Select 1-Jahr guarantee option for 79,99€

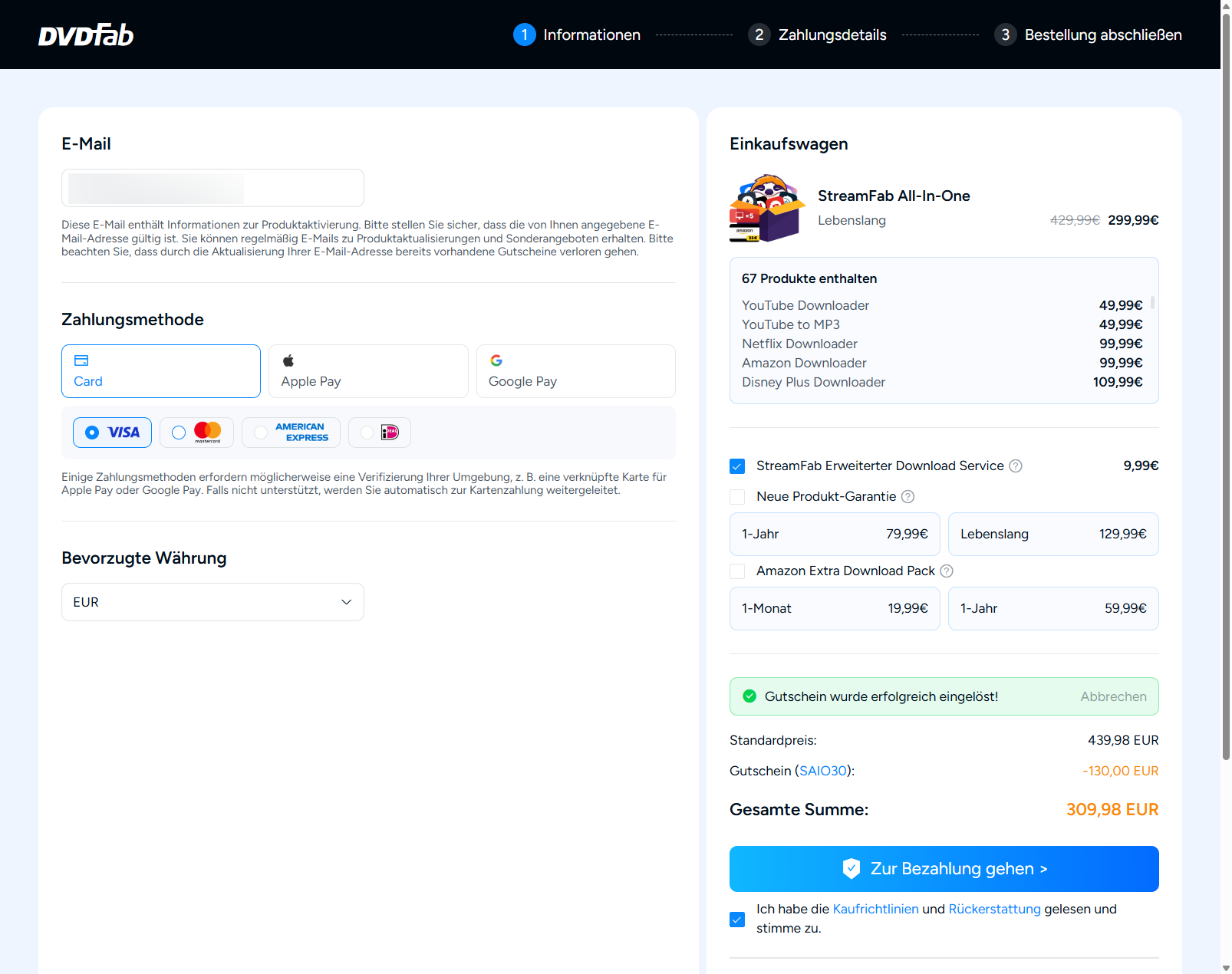[x=835, y=534]
